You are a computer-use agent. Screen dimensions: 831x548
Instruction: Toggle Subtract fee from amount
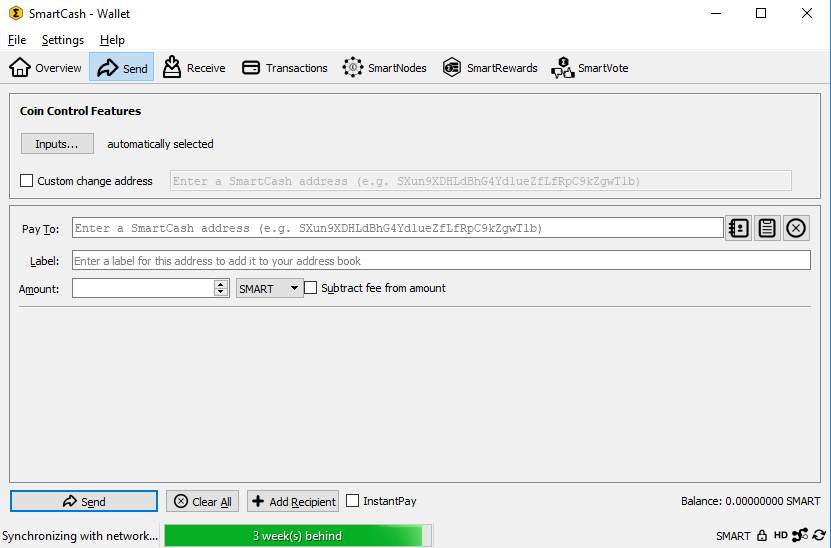(311, 288)
